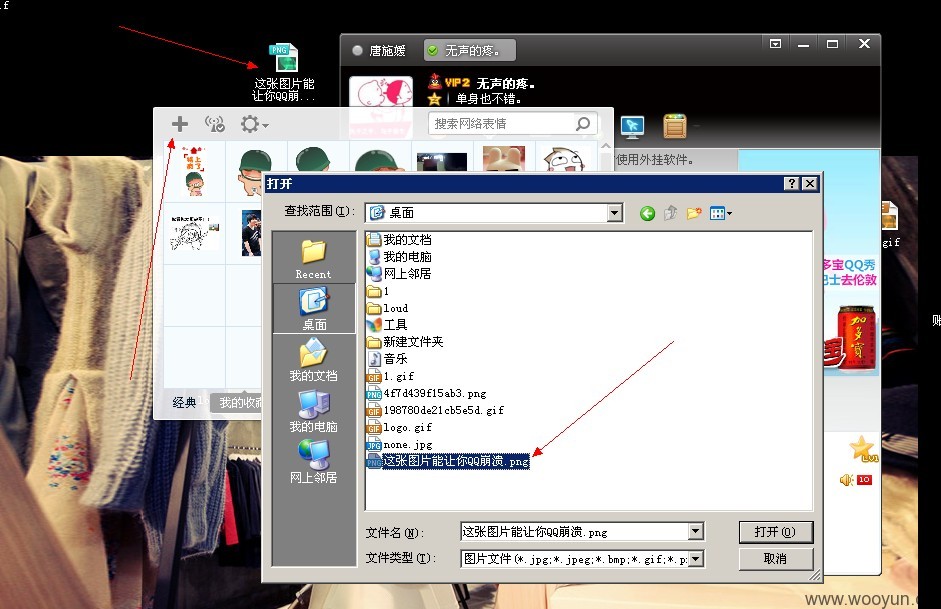Switch to 唐施媛 chat tab
This screenshot has width=941, height=609.
pos(380,50)
